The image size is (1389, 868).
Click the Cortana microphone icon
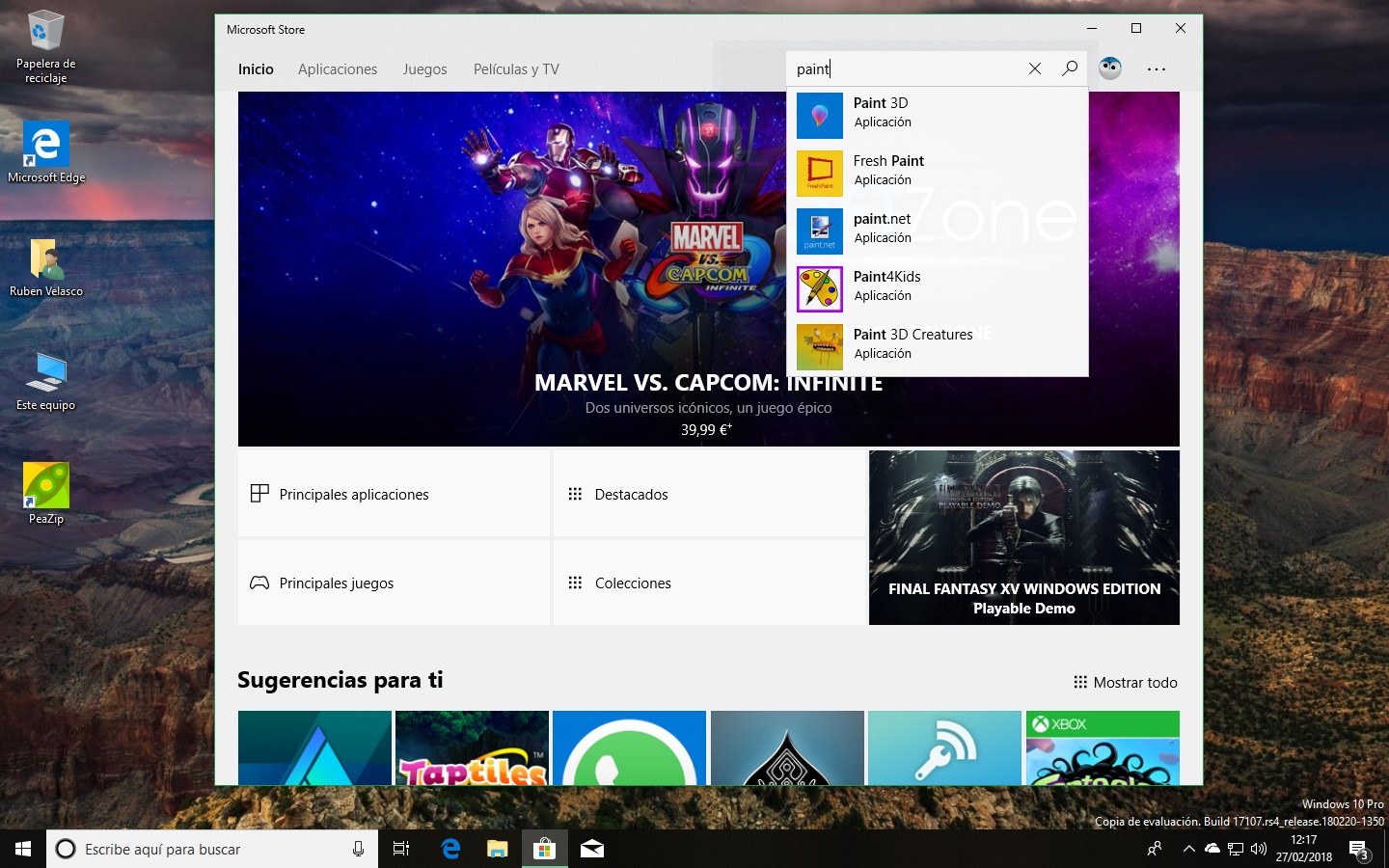coord(358,849)
